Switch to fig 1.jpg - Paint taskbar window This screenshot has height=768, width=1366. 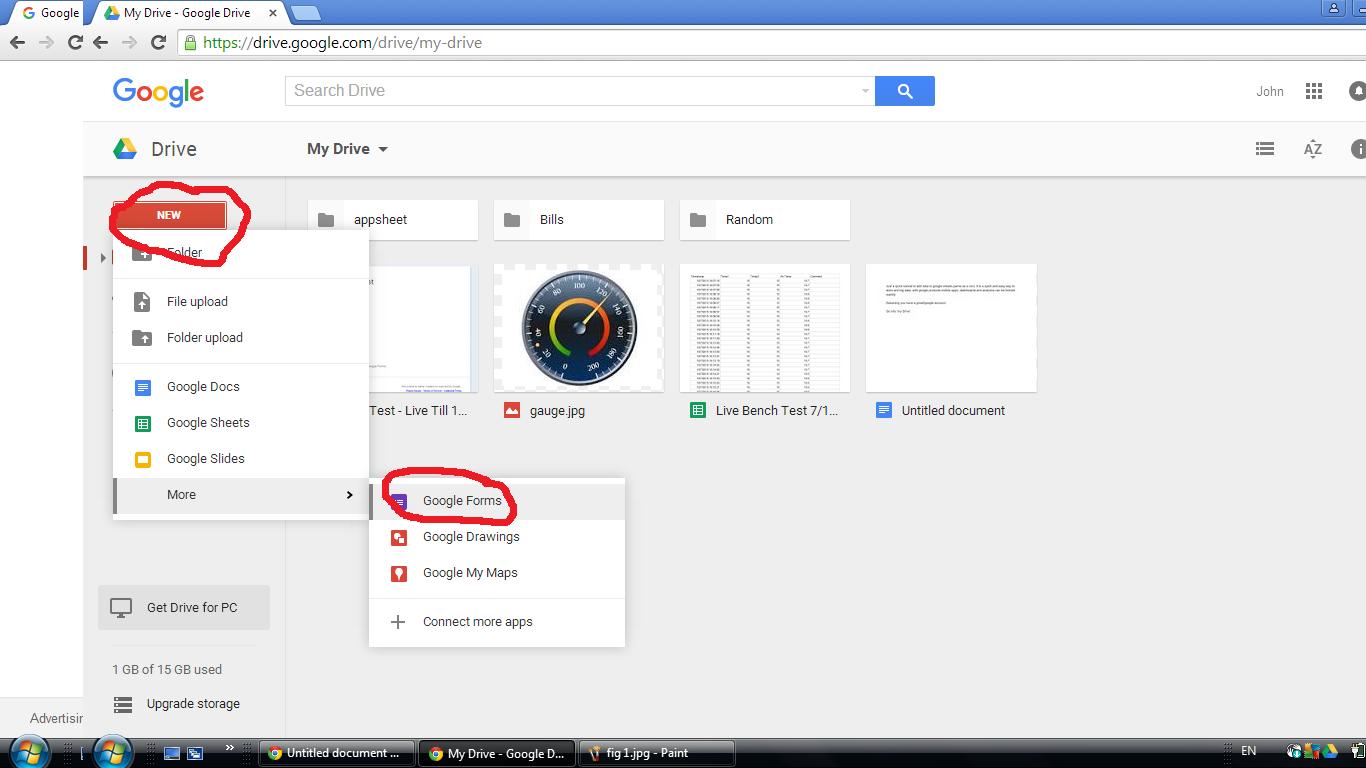coord(657,753)
